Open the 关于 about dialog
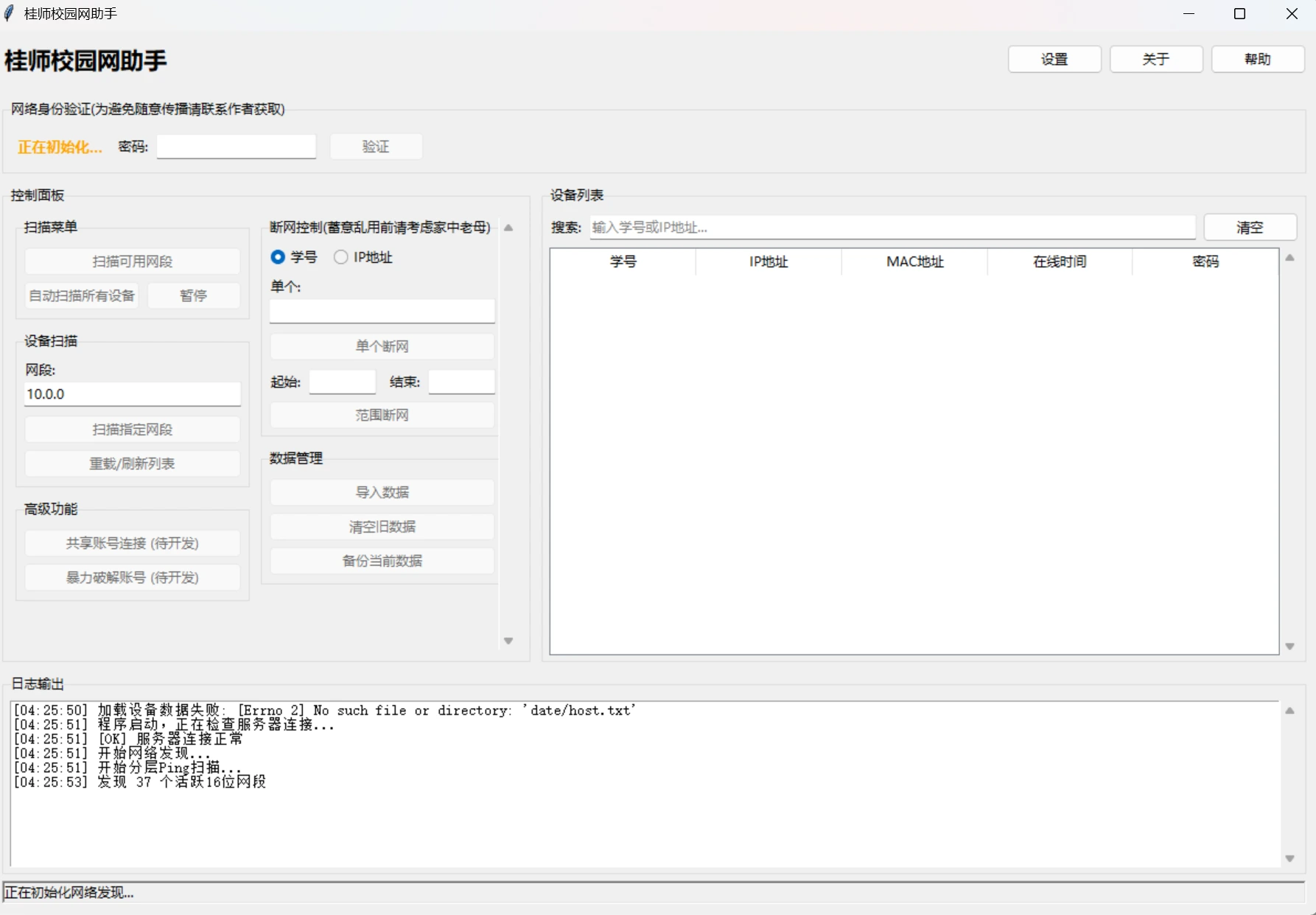 click(x=1155, y=59)
